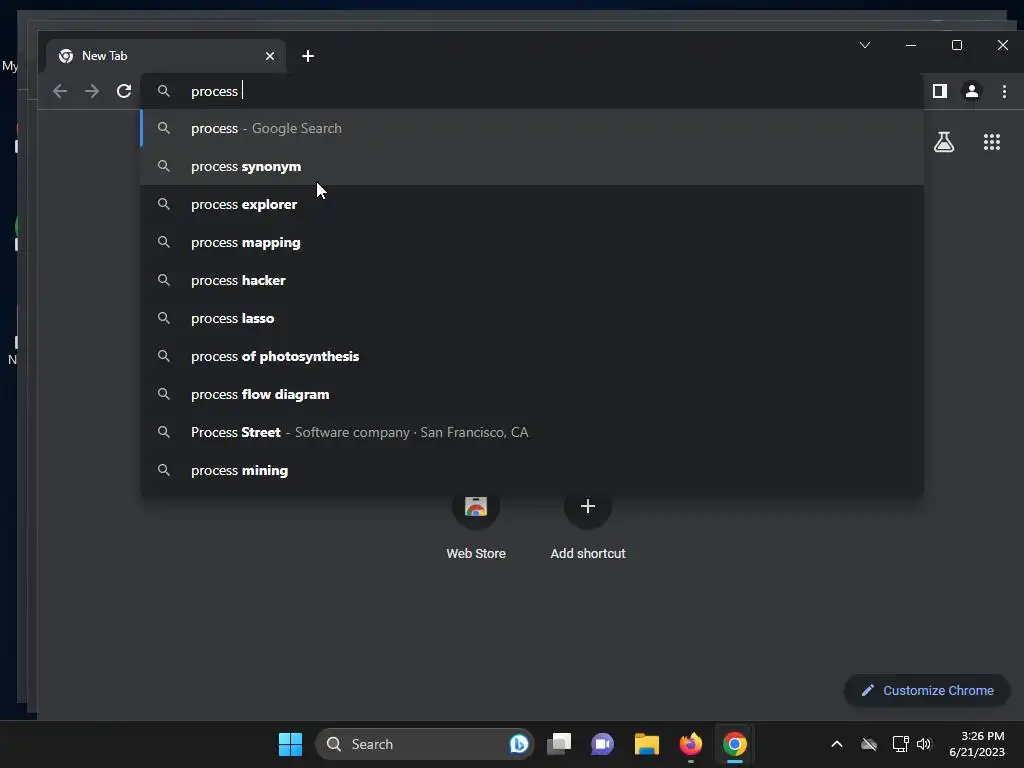Click the taskbar Search box
The height and width of the screenshot is (768, 1024).
click(424, 744)
